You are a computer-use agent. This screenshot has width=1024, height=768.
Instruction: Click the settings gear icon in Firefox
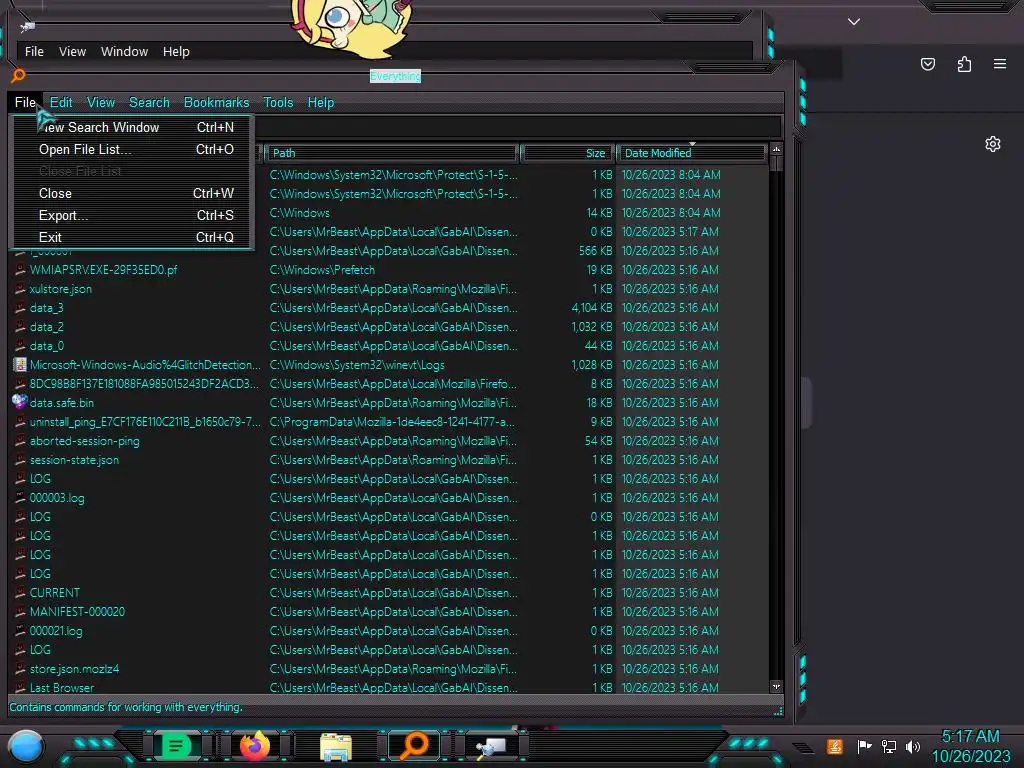(x=993, y=144)
